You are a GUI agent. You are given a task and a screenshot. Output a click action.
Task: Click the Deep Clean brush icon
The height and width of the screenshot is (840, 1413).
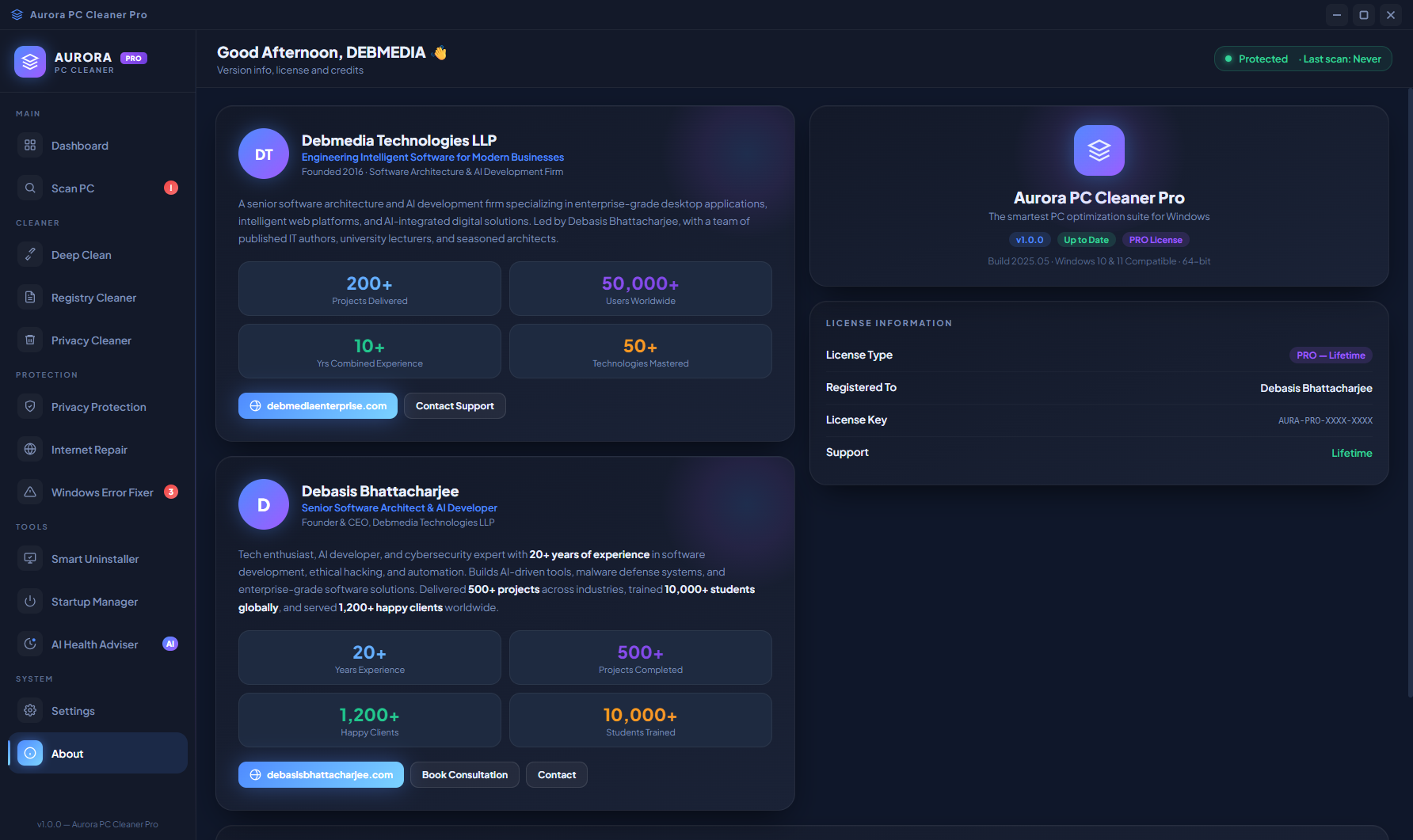pyautogui.click(x=30, y=254)
